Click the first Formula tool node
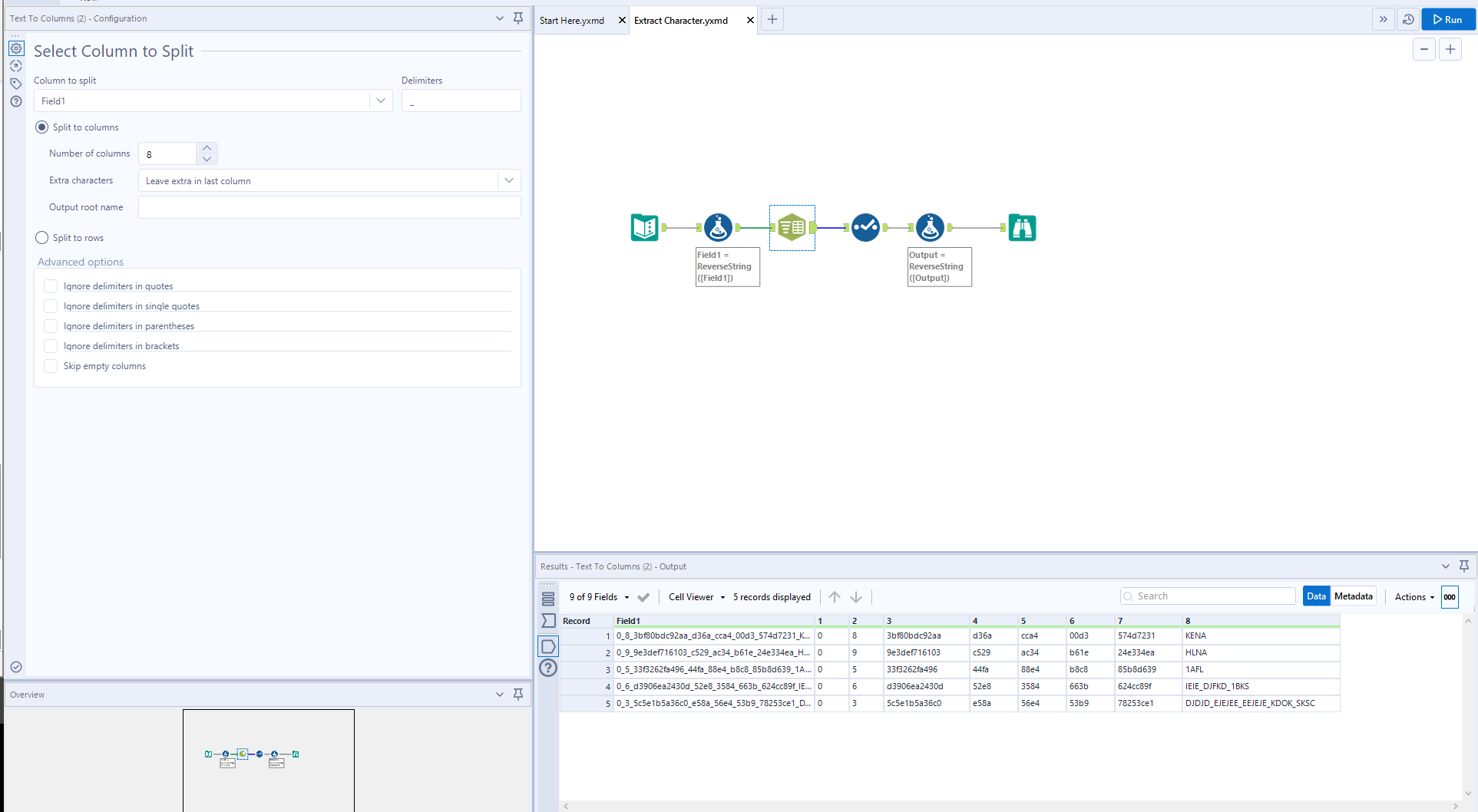 (718, 228)
